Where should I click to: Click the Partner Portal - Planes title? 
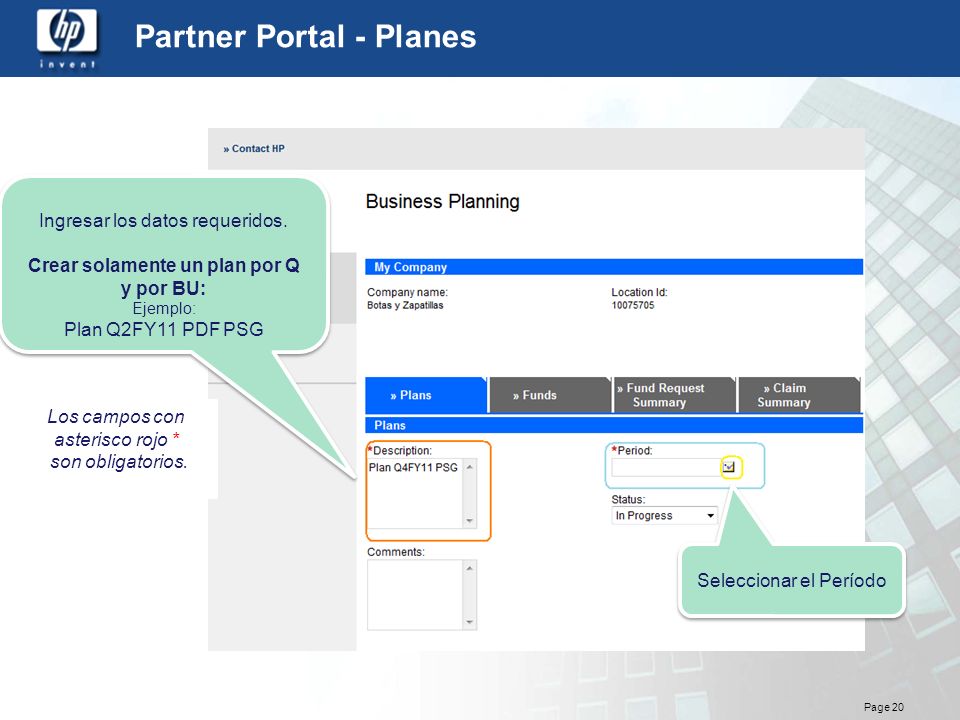click(305, 37)
